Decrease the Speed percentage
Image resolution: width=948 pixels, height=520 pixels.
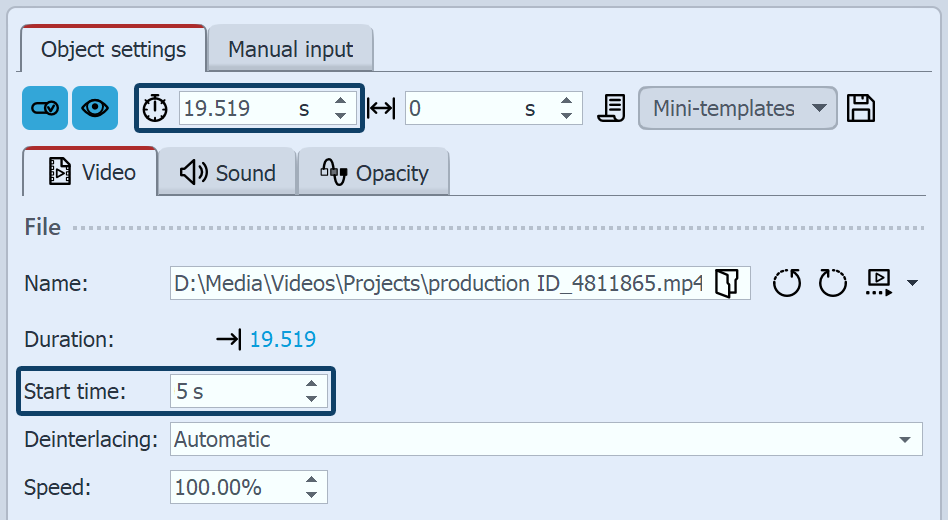click(311, 495)
